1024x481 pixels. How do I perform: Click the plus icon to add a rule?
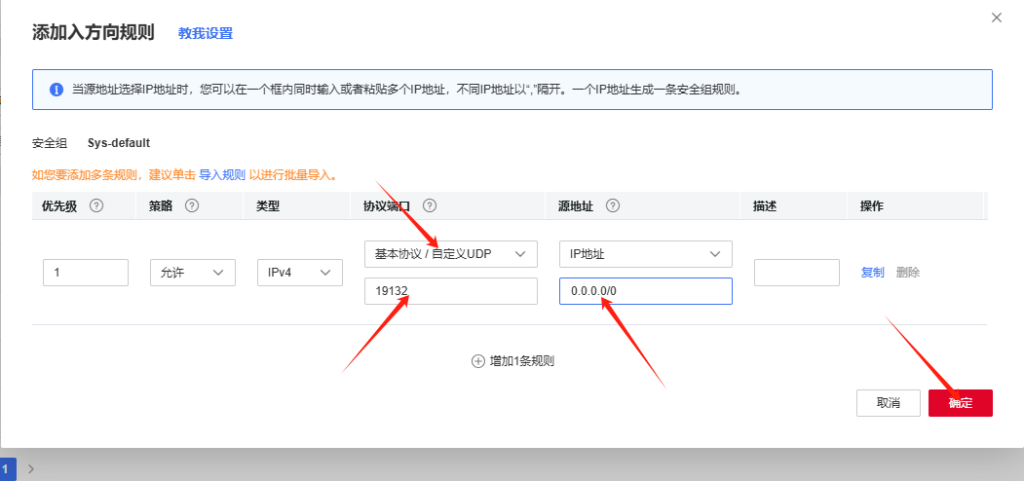(478, 361)
